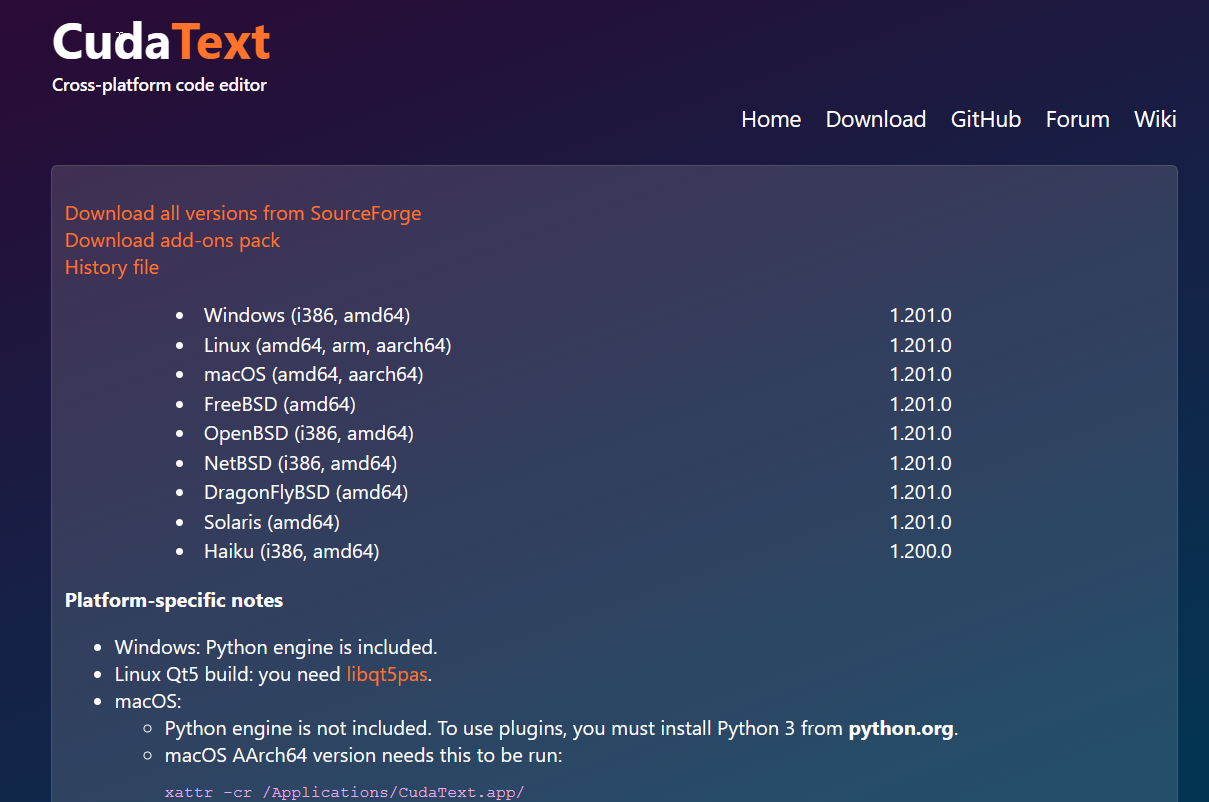Select Windows (i386, amd64) download
1209x802 pixels.
point(307,315)
